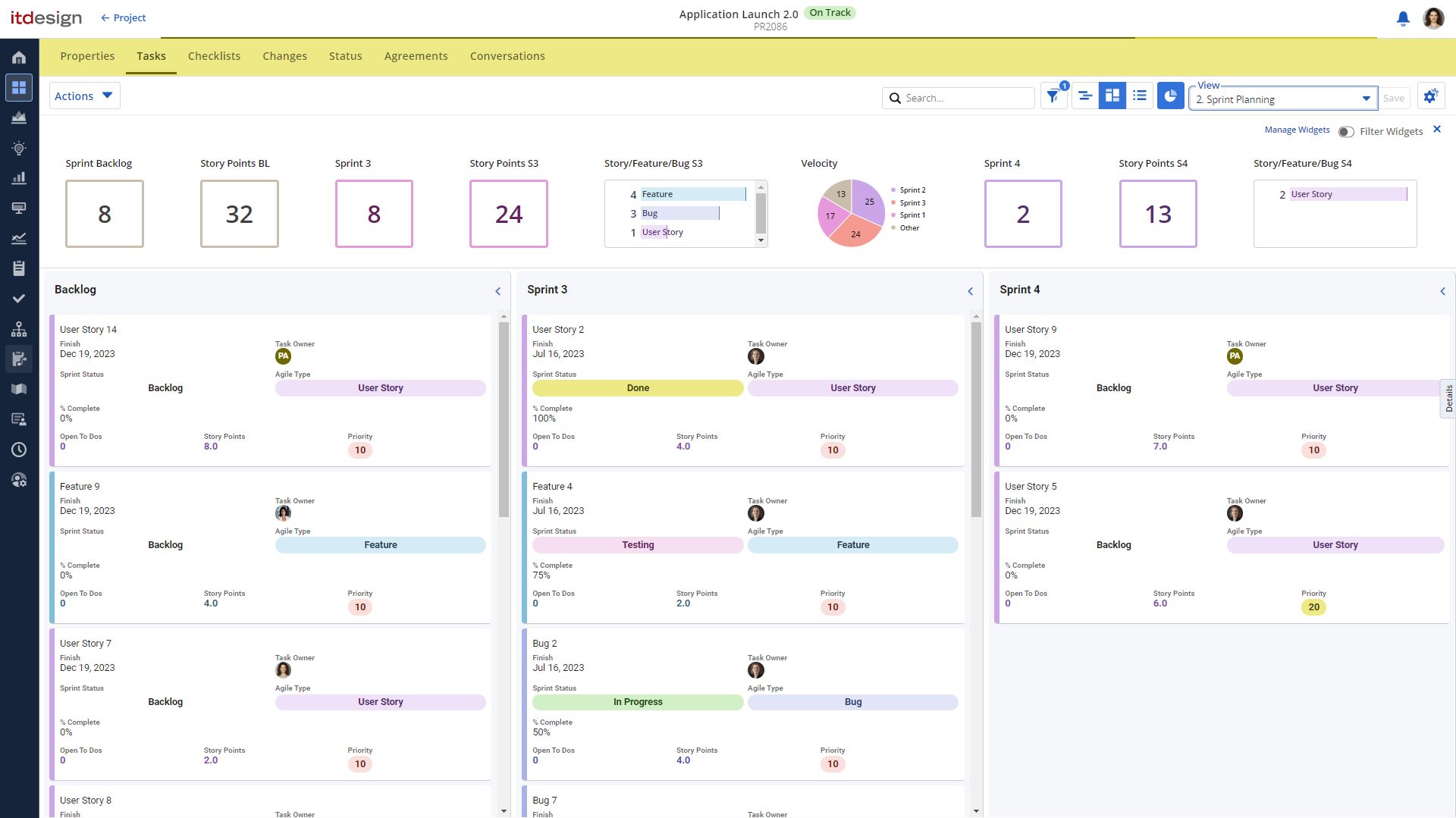The width and height of the screenshot is (1456, 818).
Task: Click the Story Points S3 widget showing 24
Action: pos(509,214)
